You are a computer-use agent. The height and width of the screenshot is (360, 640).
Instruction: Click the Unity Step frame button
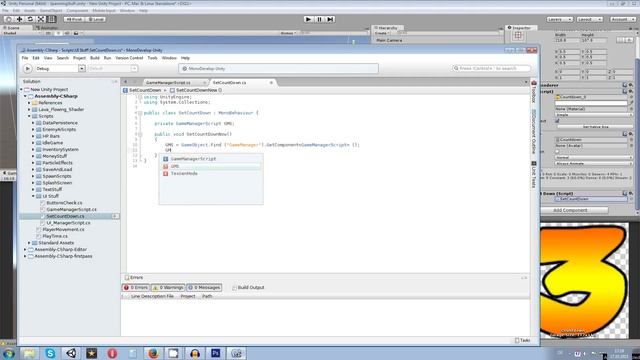pos(330,19)
